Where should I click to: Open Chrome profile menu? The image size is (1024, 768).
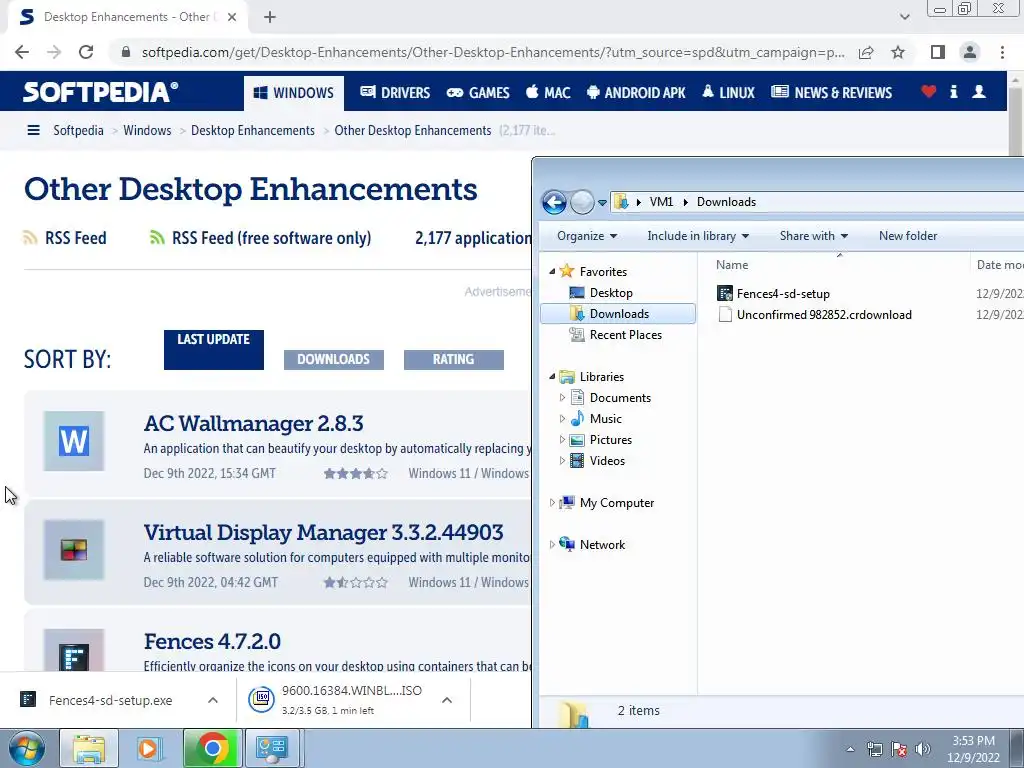970,52
